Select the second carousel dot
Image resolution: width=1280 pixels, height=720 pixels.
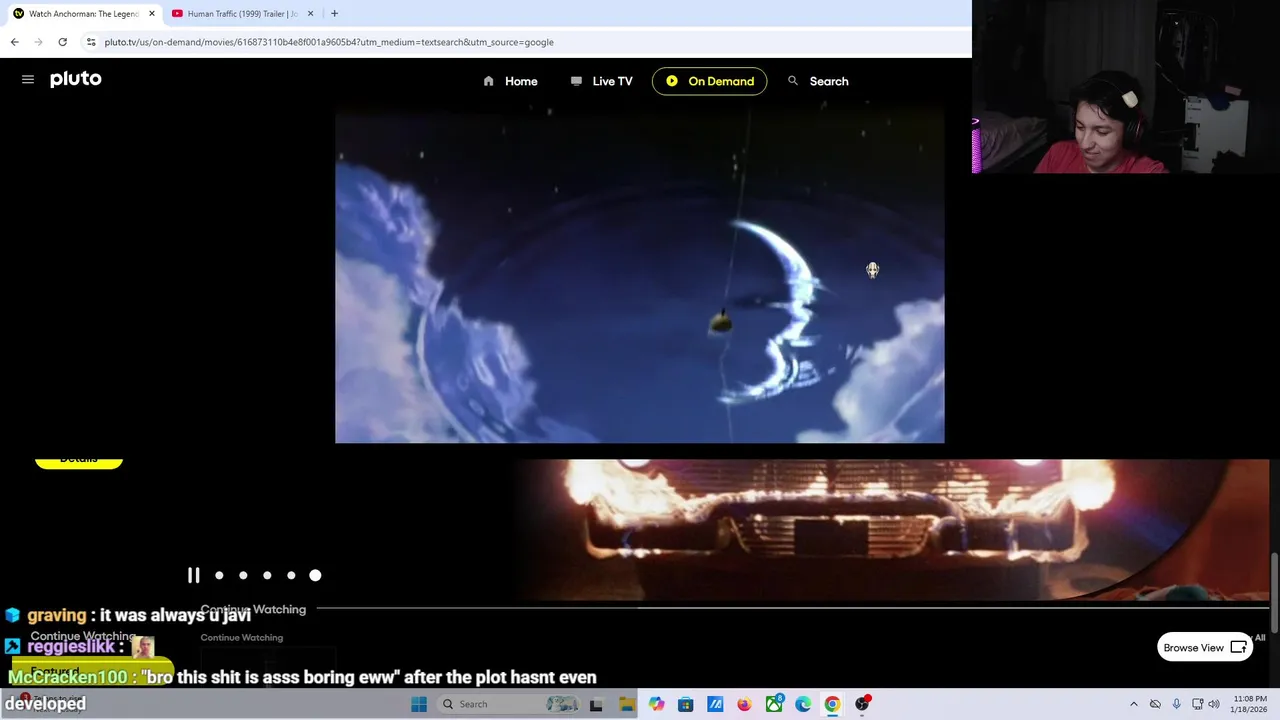click(243, 575)
